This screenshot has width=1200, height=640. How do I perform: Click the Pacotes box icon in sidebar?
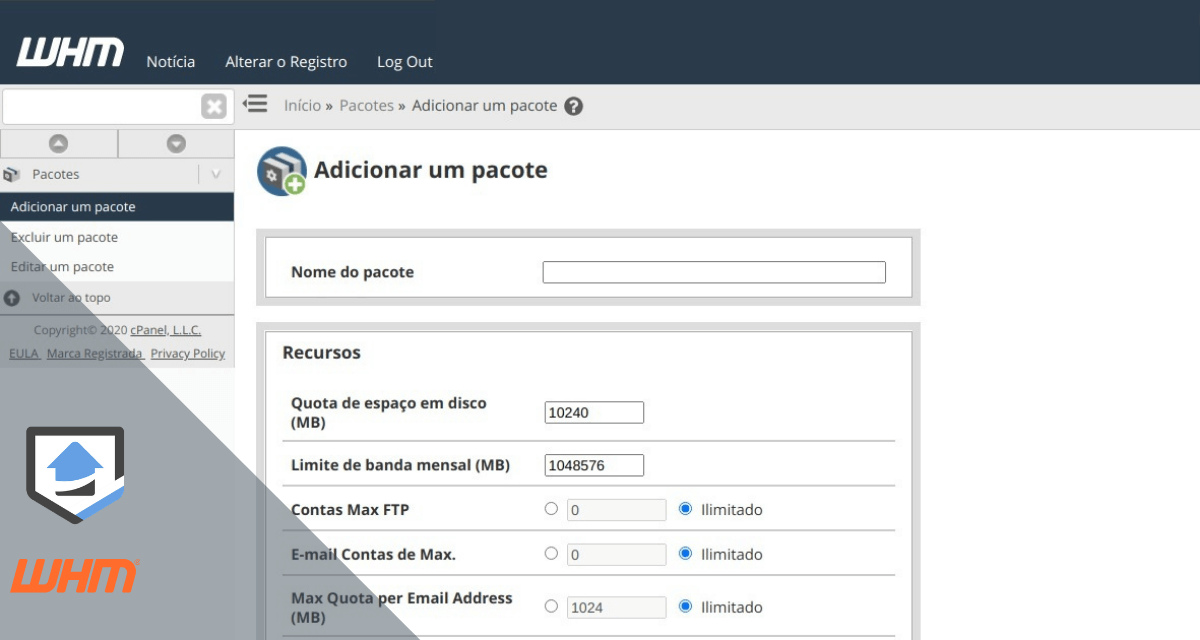click(x=12, y=174)
